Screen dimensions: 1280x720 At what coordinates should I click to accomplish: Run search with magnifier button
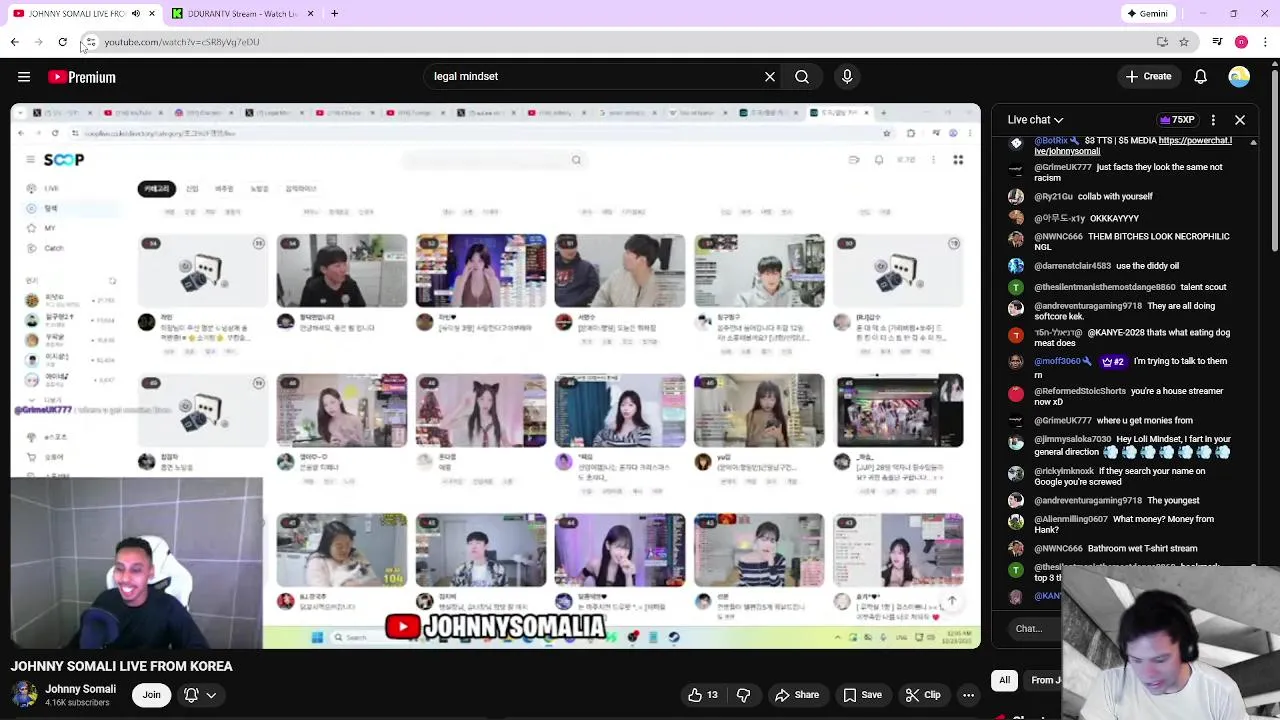click(x=802, y=76)
